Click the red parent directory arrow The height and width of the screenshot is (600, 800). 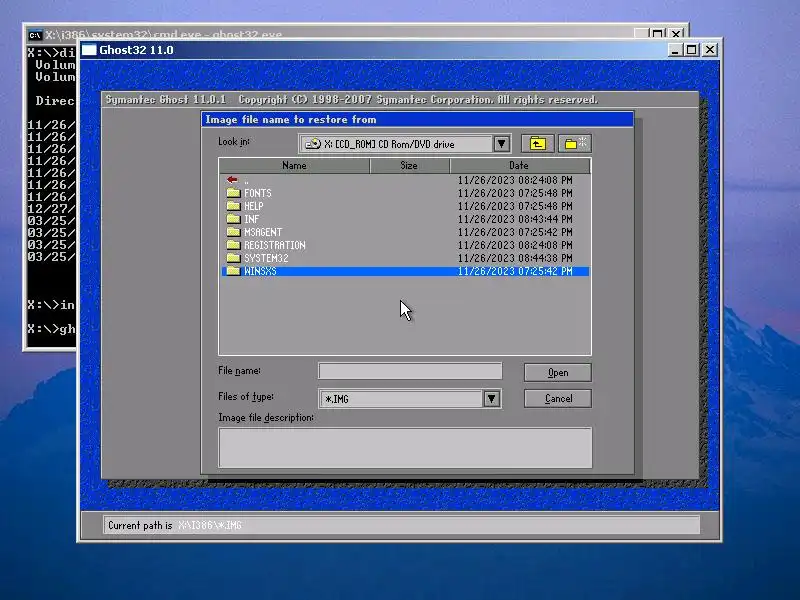click(232, 180)
